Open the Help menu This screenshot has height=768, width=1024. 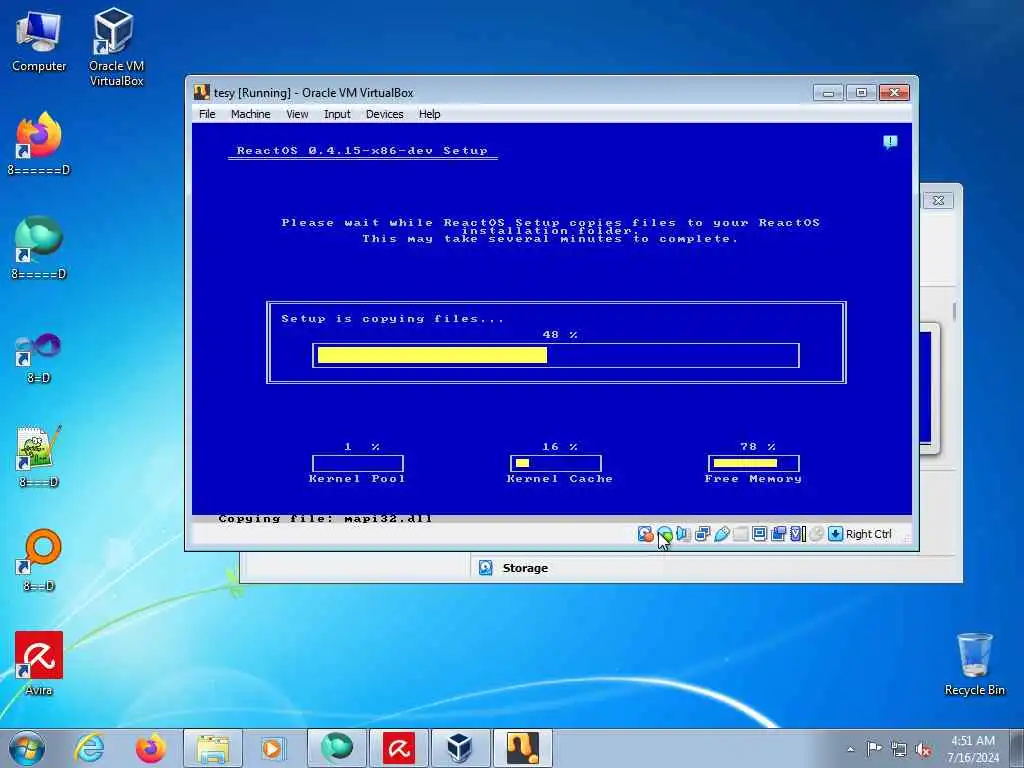[x=430, y=114]
